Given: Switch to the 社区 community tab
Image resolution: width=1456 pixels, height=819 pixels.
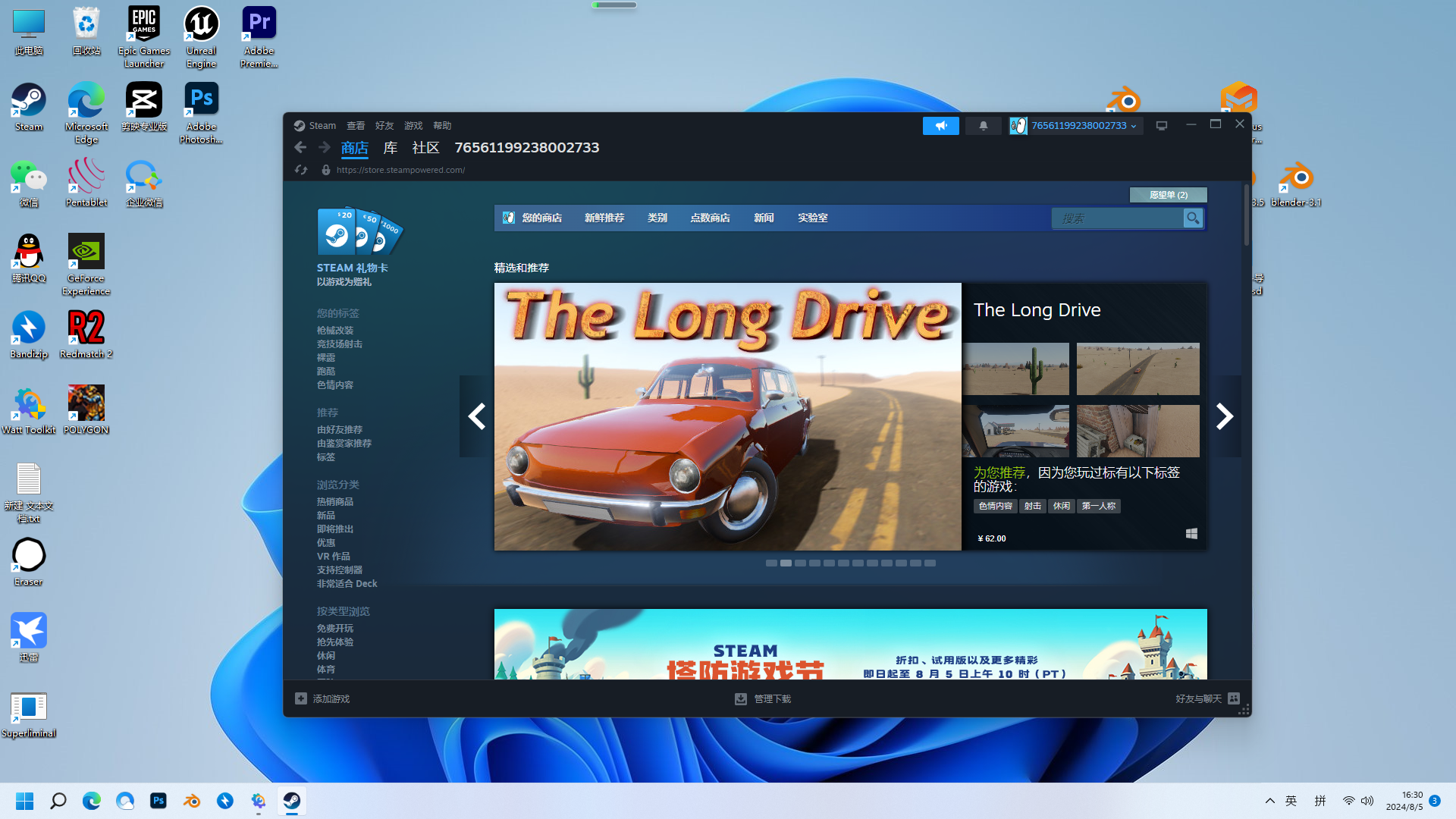Looking at the screenshot, I should tap(426, 148).
